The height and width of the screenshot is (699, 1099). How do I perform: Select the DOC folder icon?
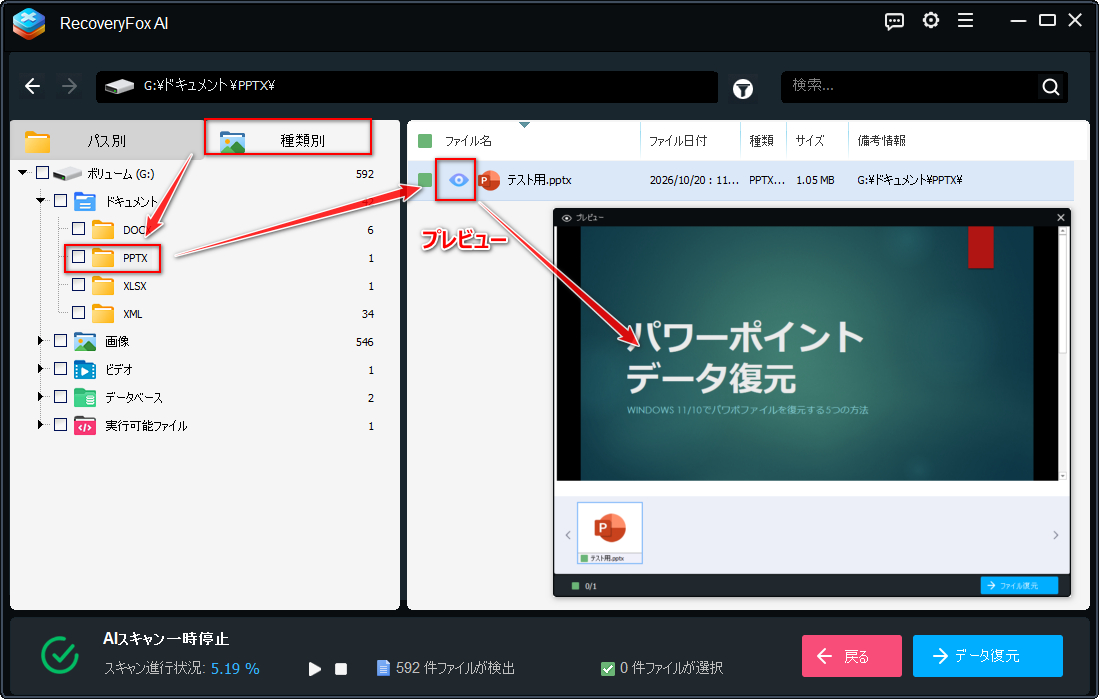point(103,230)
